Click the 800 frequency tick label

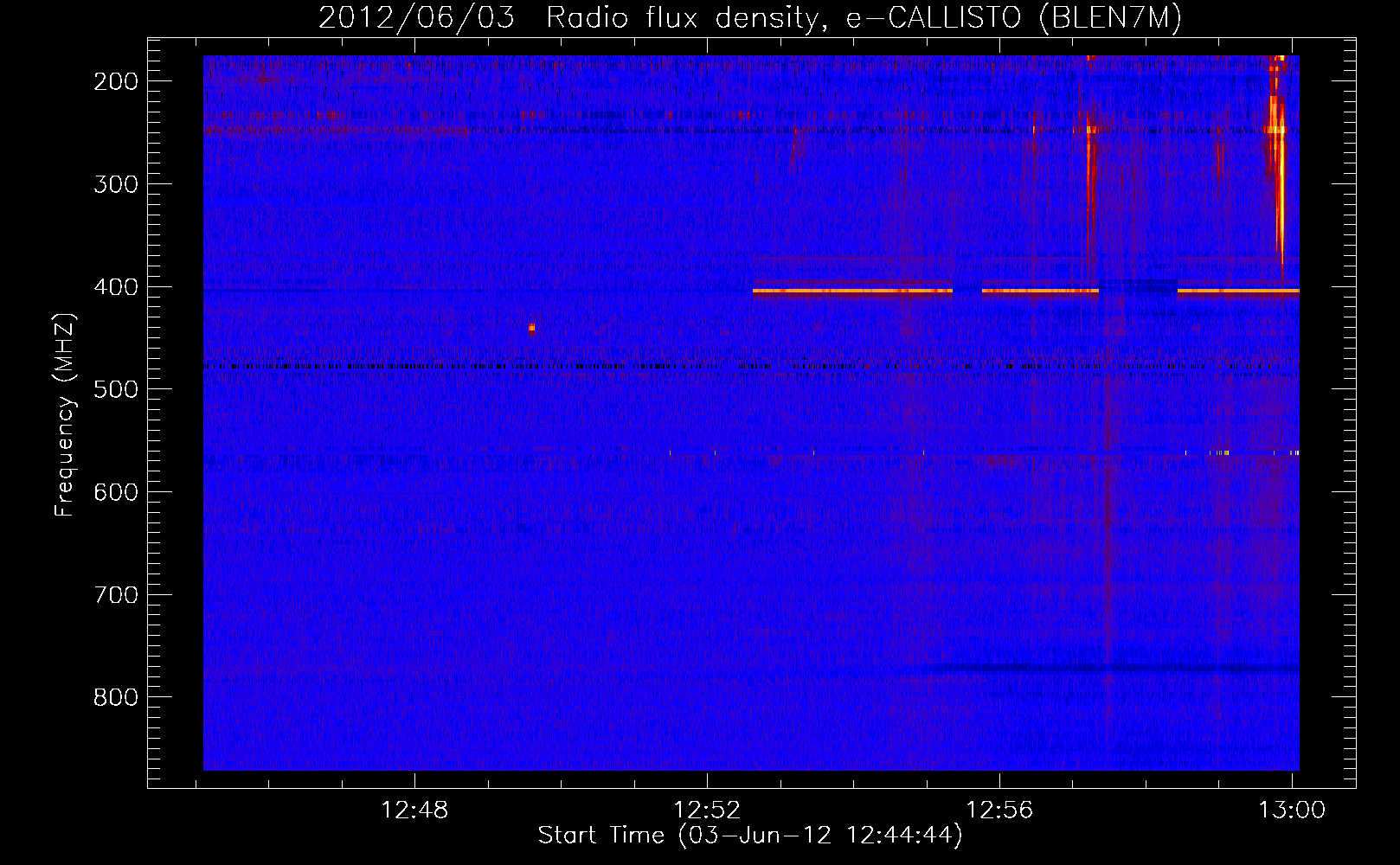pyautogui.click(x=116, y=697)
